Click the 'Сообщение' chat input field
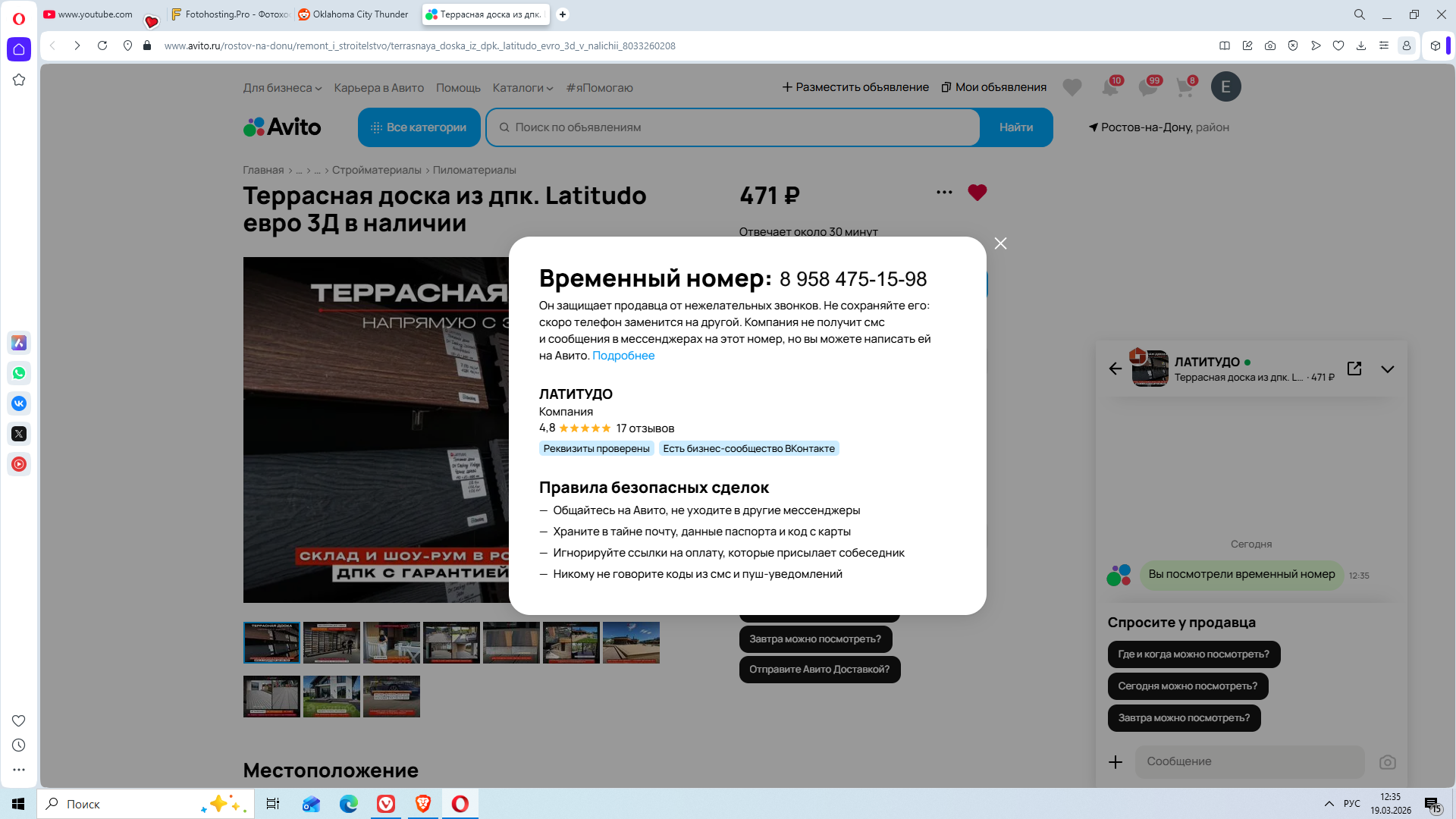1456x819 pixels. pyautogui.click(x=1248, y=761)
